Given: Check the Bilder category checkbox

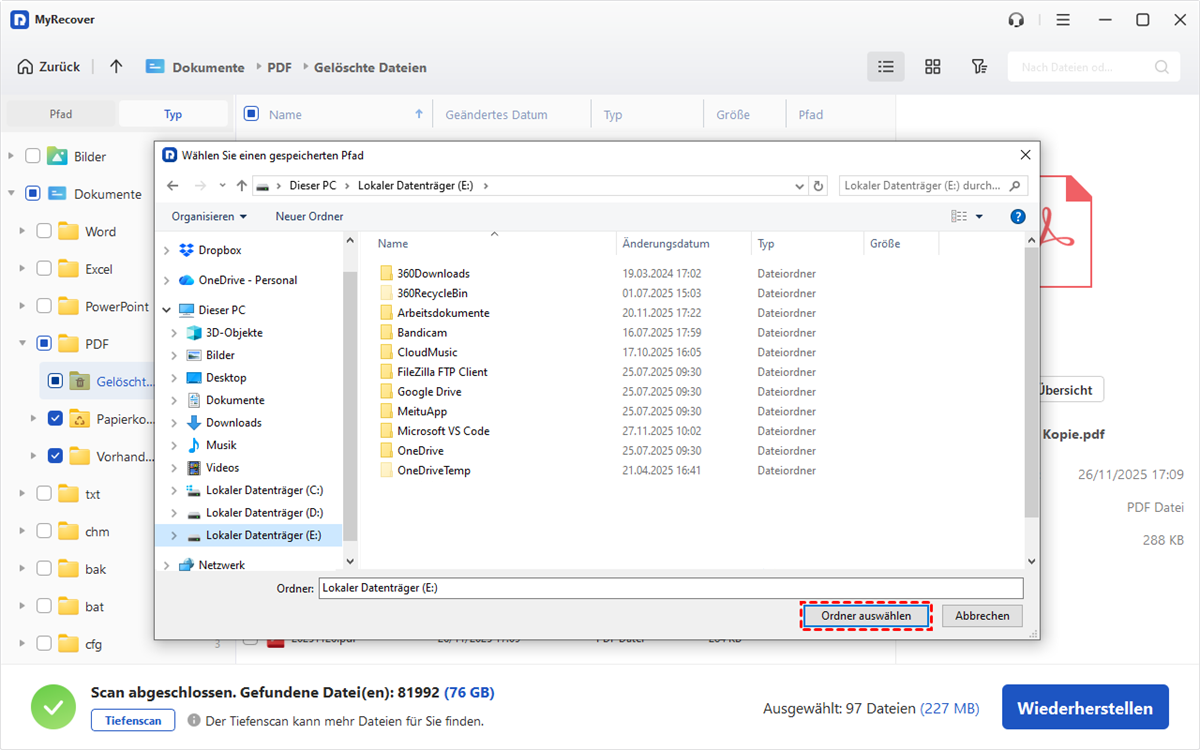Looking at the screenshot, I should [x=33, y=156].
